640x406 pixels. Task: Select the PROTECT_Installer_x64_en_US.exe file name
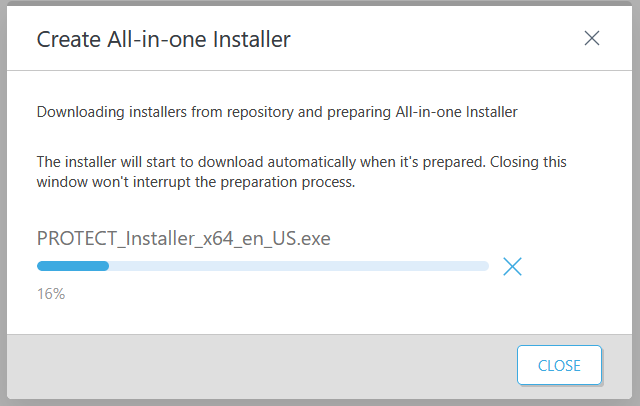click(183, 238)
